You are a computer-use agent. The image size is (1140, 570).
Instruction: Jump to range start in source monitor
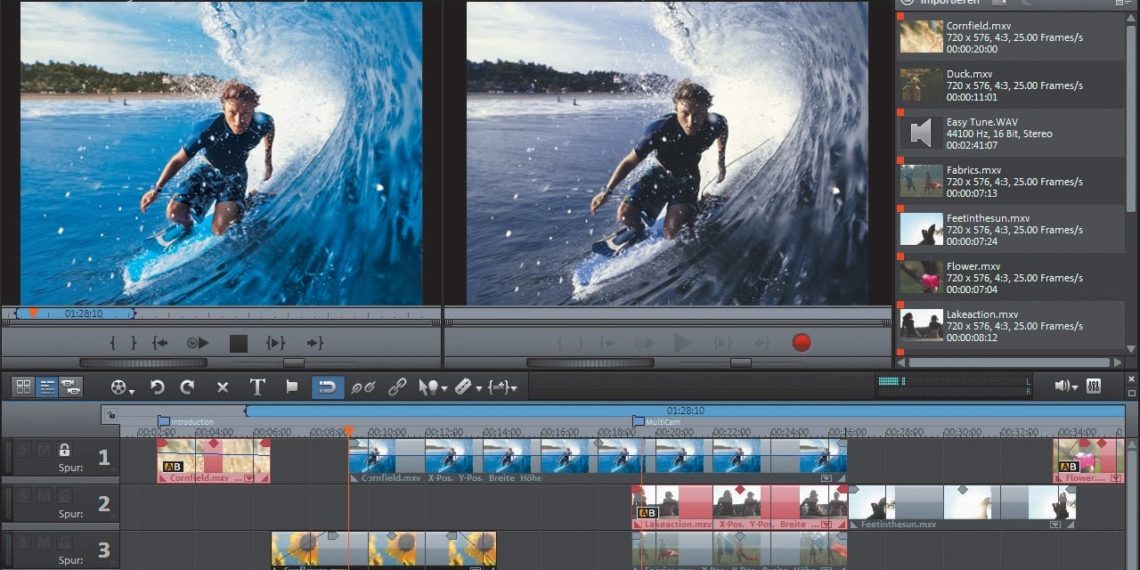[161, 343]
